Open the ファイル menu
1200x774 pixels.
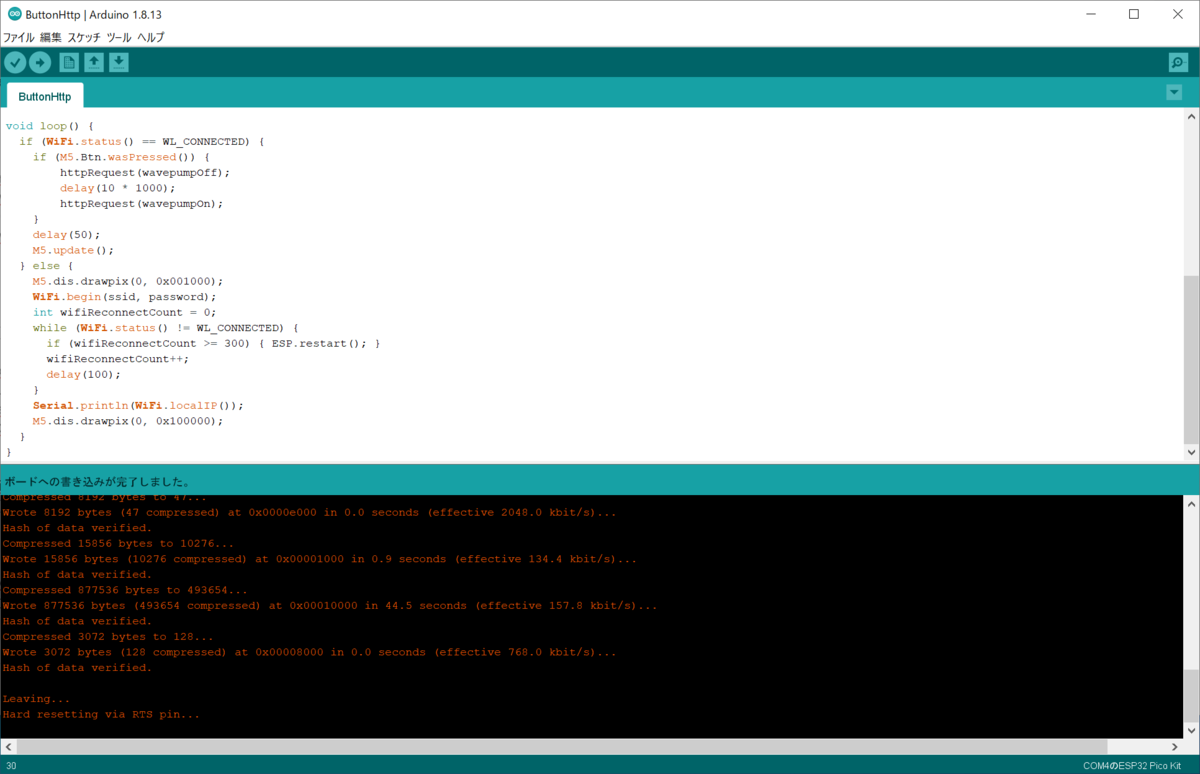(19, 38)
